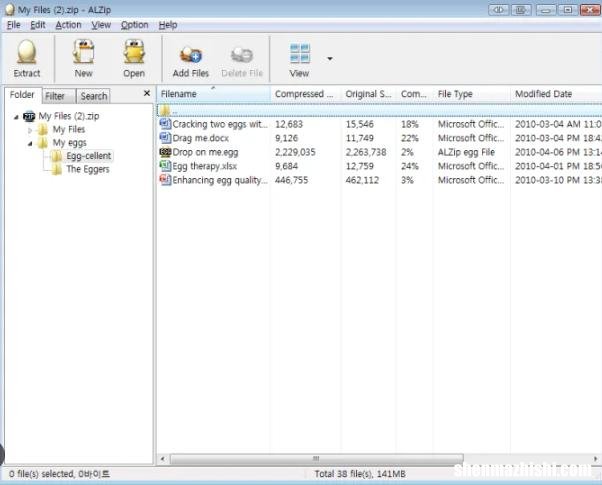Switch to the Folder tab
The image size is (602, 485).
[22, 95]
